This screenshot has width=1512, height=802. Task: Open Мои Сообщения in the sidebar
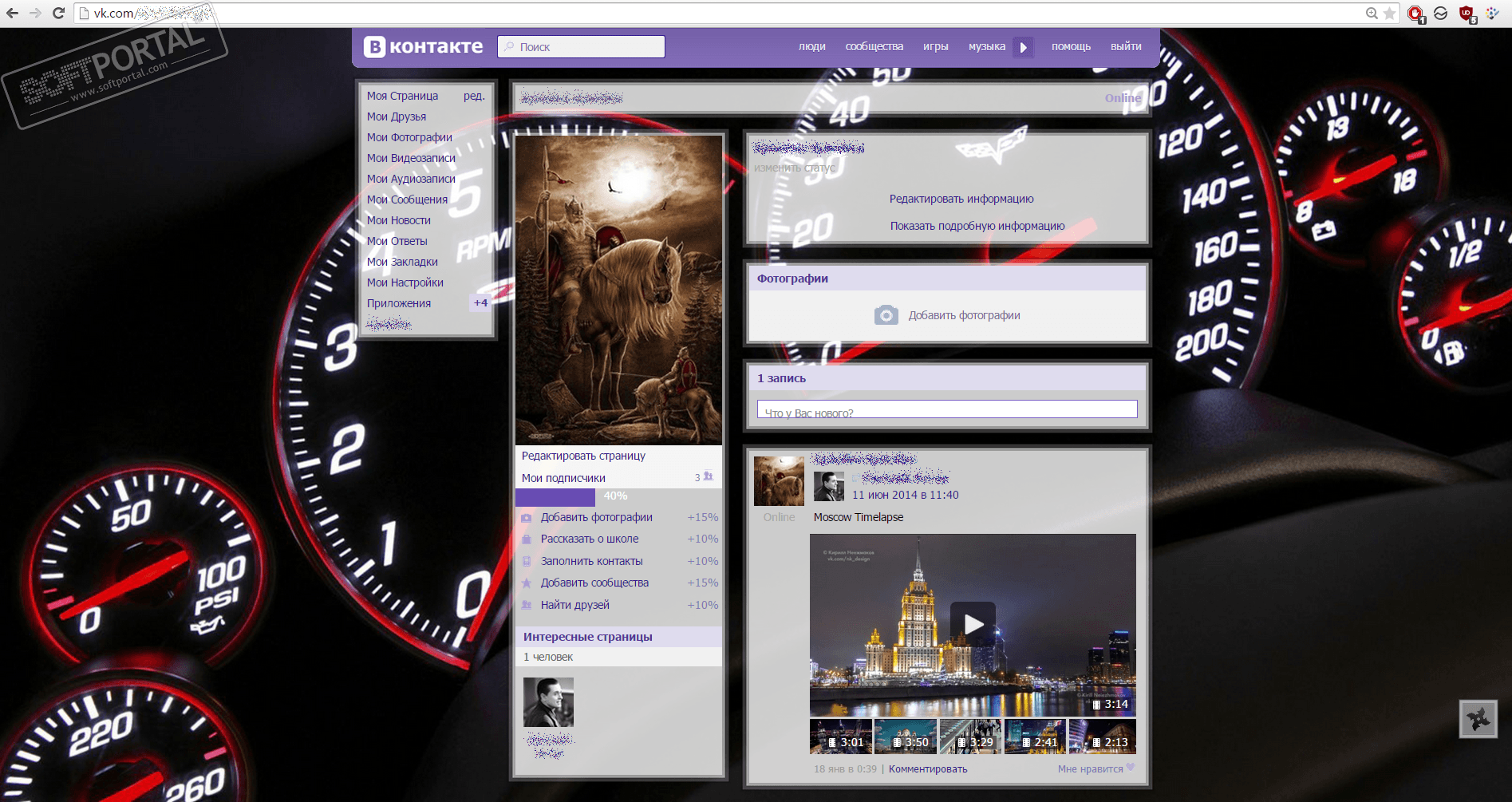(407, 200)
